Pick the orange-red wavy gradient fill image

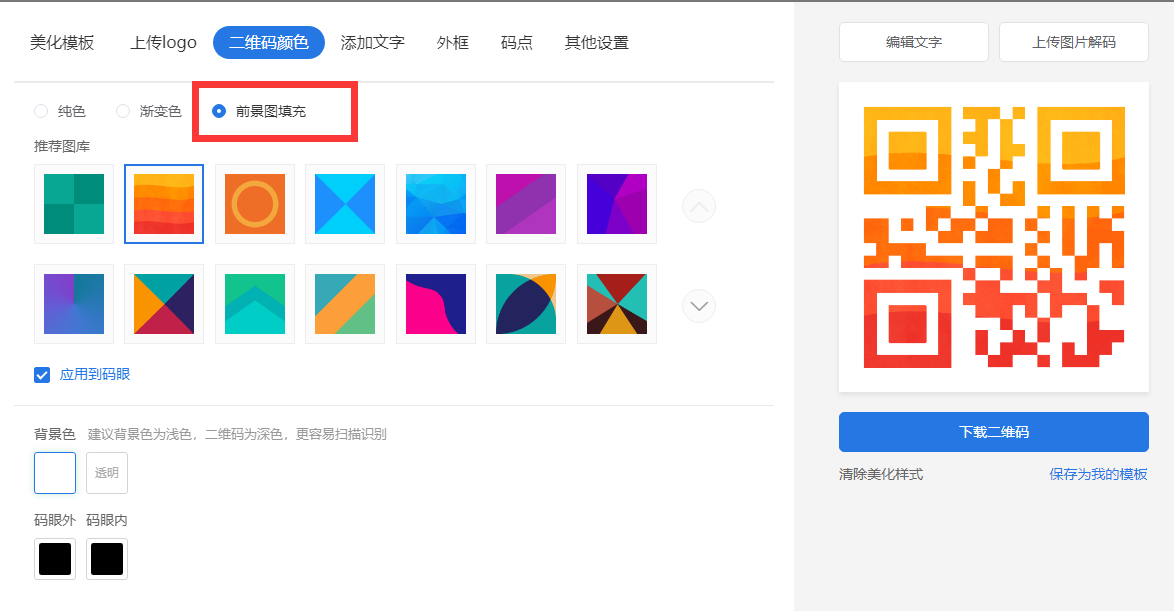164,204
